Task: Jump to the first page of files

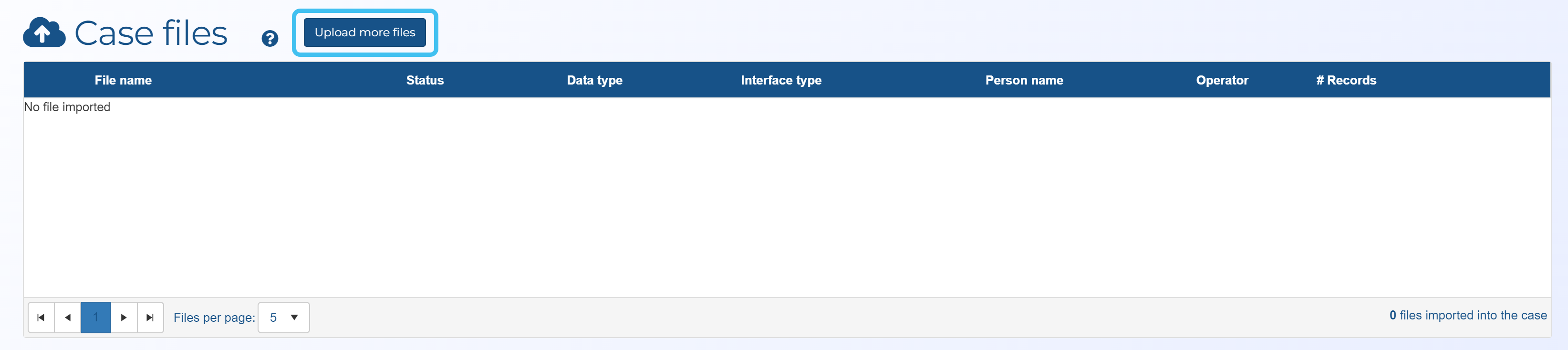Action: pyautogui.click(x=41, y=317)
